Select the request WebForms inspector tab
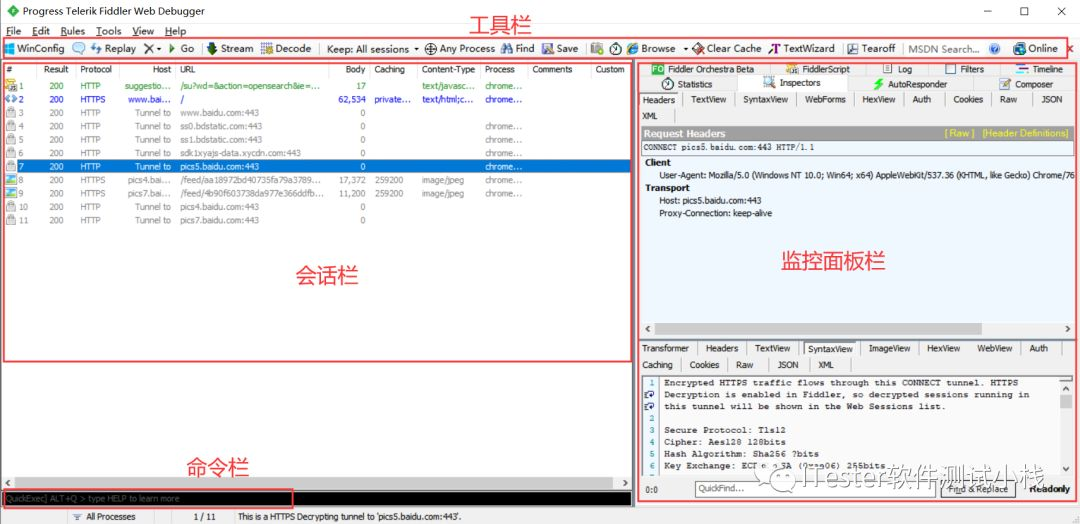Image resolution: width=1080 pixels, height=524 pixels. [824, 99]
